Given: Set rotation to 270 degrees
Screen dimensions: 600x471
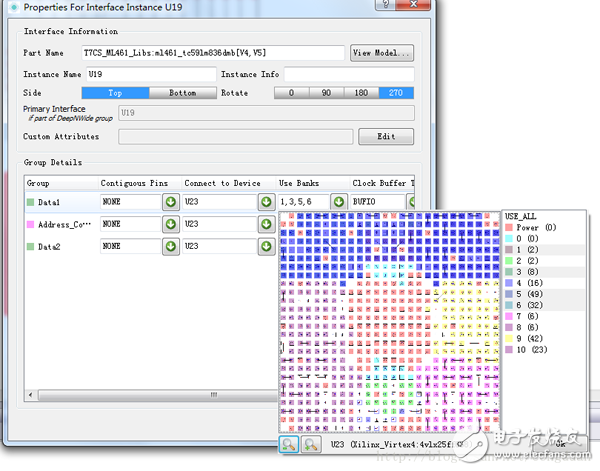Looking at the screenshot, I should (x=396, y=93).
